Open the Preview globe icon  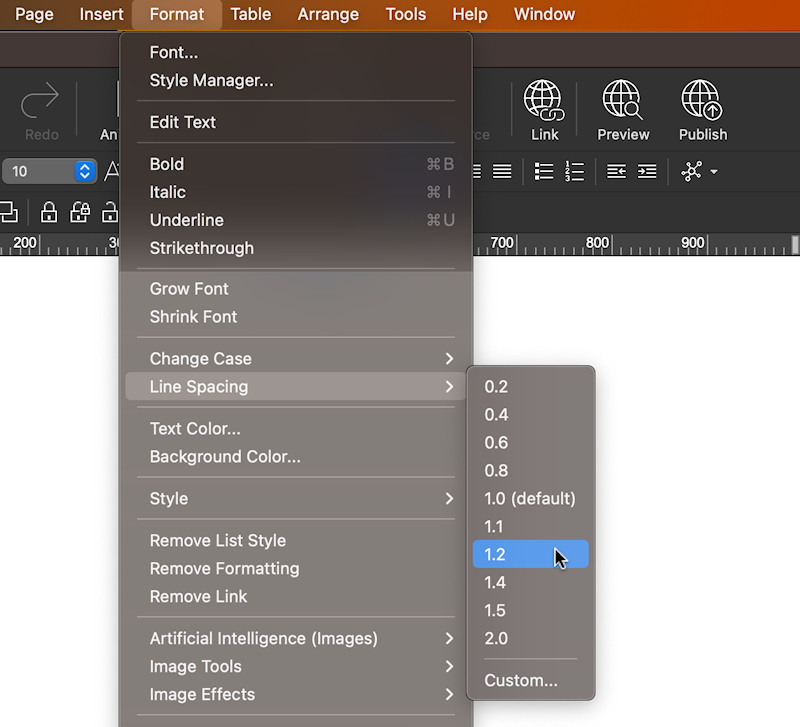pyautogui.click(x=623, y=101)
